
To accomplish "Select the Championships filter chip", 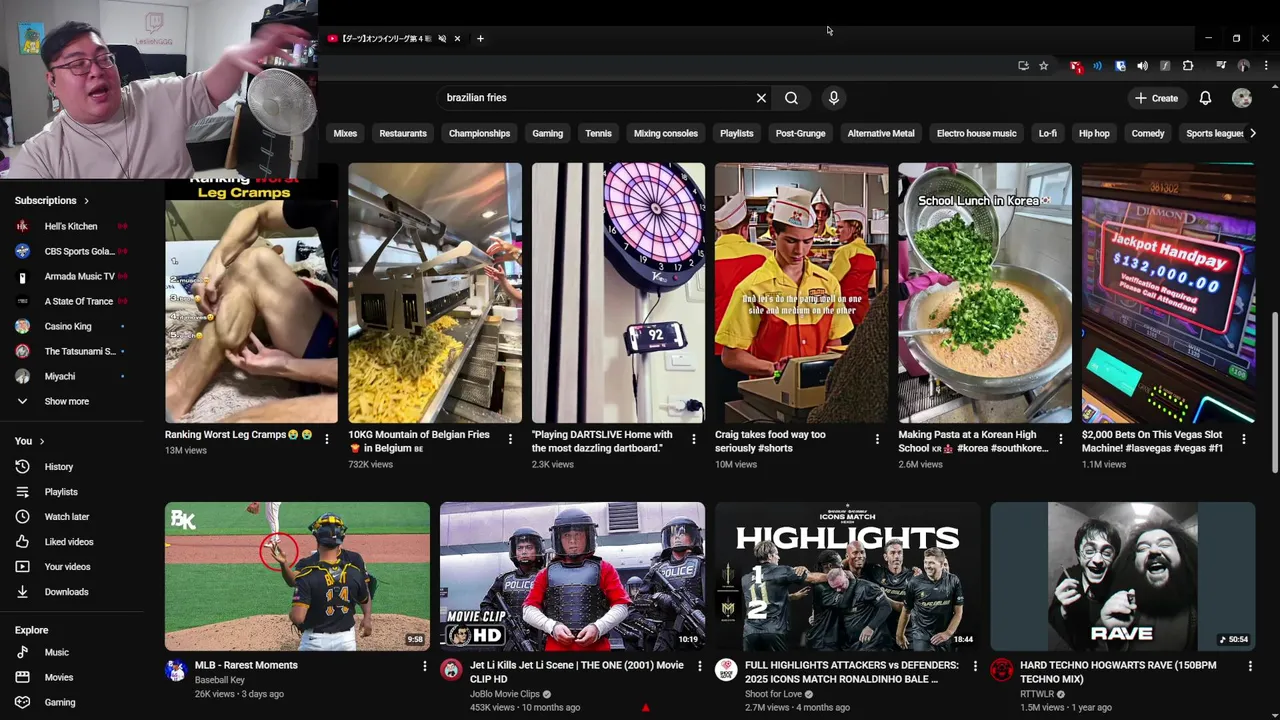I will [479, 133].
